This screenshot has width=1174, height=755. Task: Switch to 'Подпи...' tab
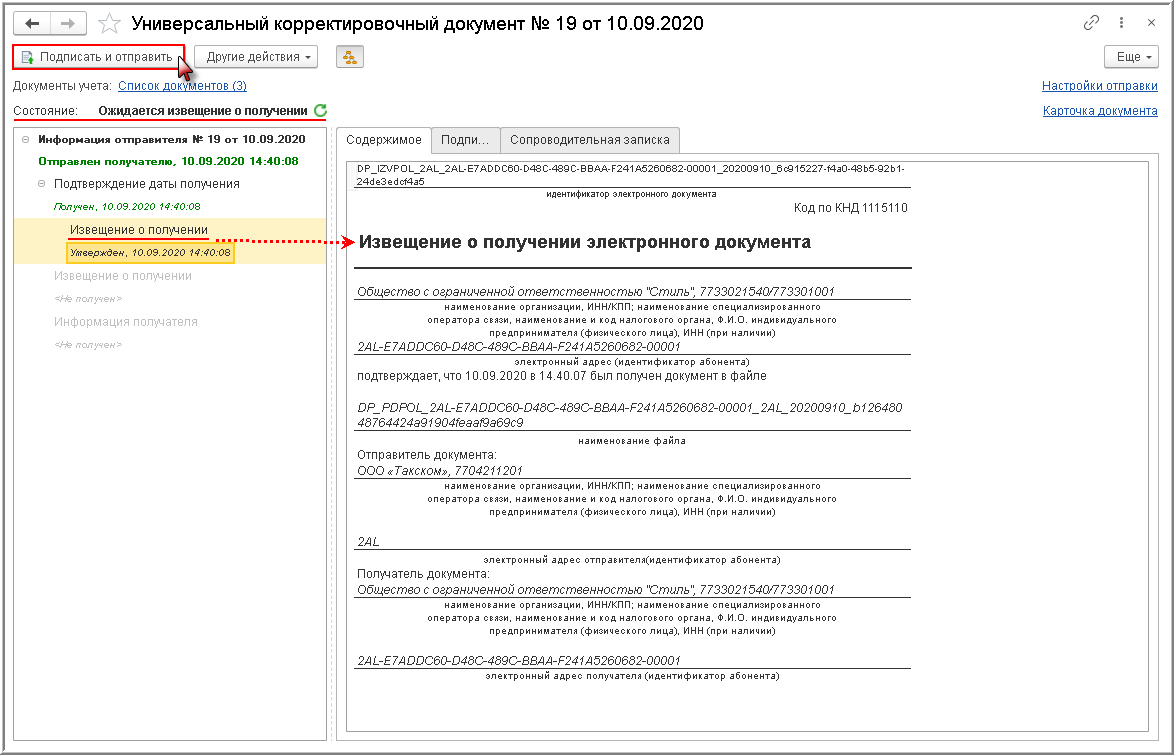click(465, 140)
